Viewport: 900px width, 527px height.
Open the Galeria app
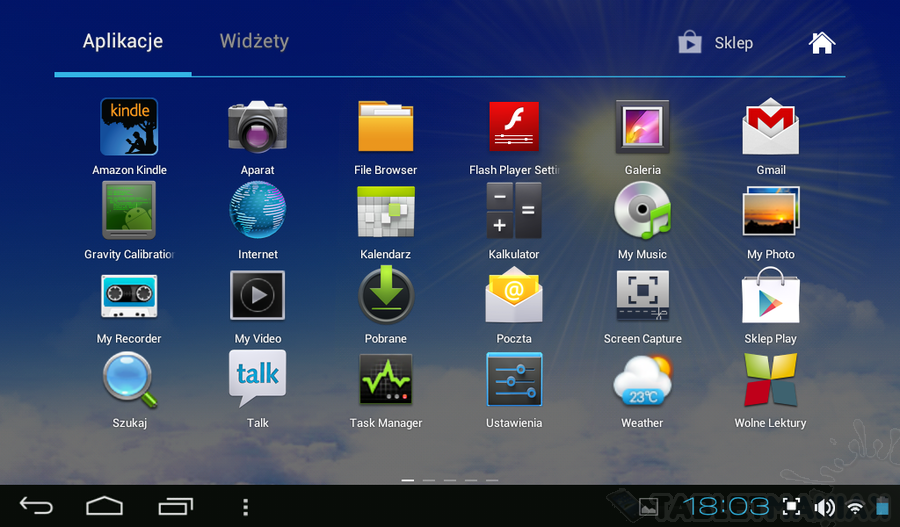642,127
